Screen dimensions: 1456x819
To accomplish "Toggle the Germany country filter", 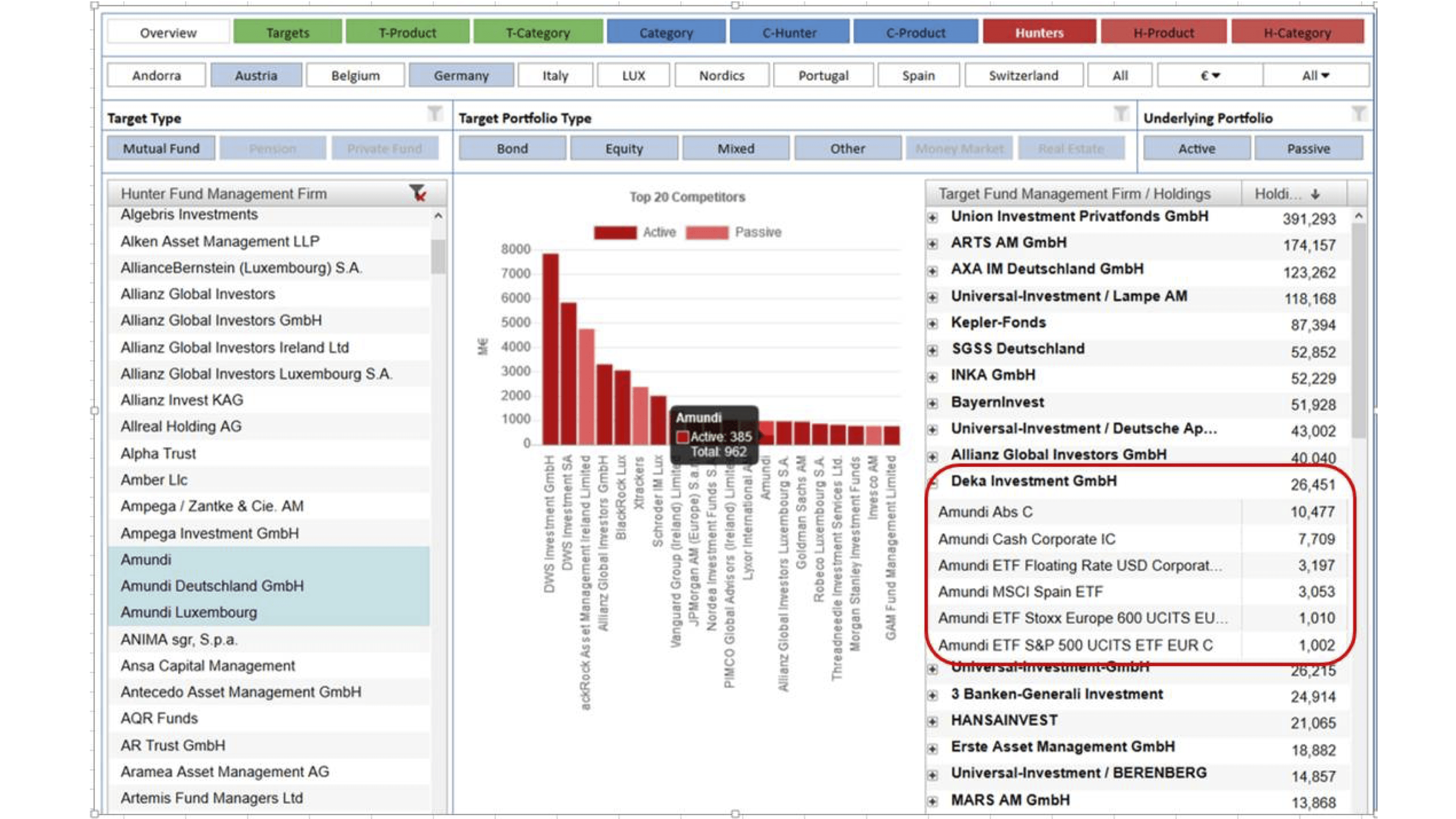I will [461, 75].
